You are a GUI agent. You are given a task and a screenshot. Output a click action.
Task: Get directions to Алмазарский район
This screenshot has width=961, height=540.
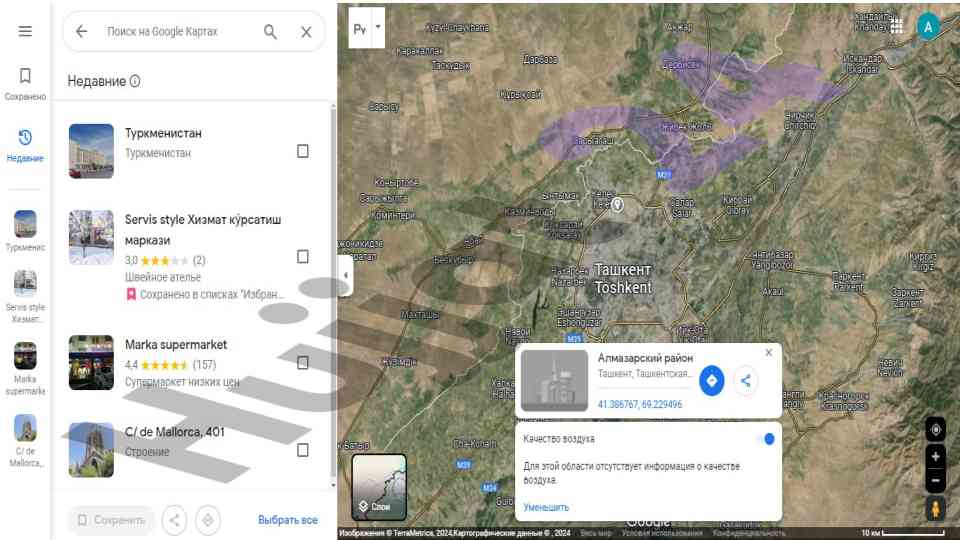[x=711, y=380]
